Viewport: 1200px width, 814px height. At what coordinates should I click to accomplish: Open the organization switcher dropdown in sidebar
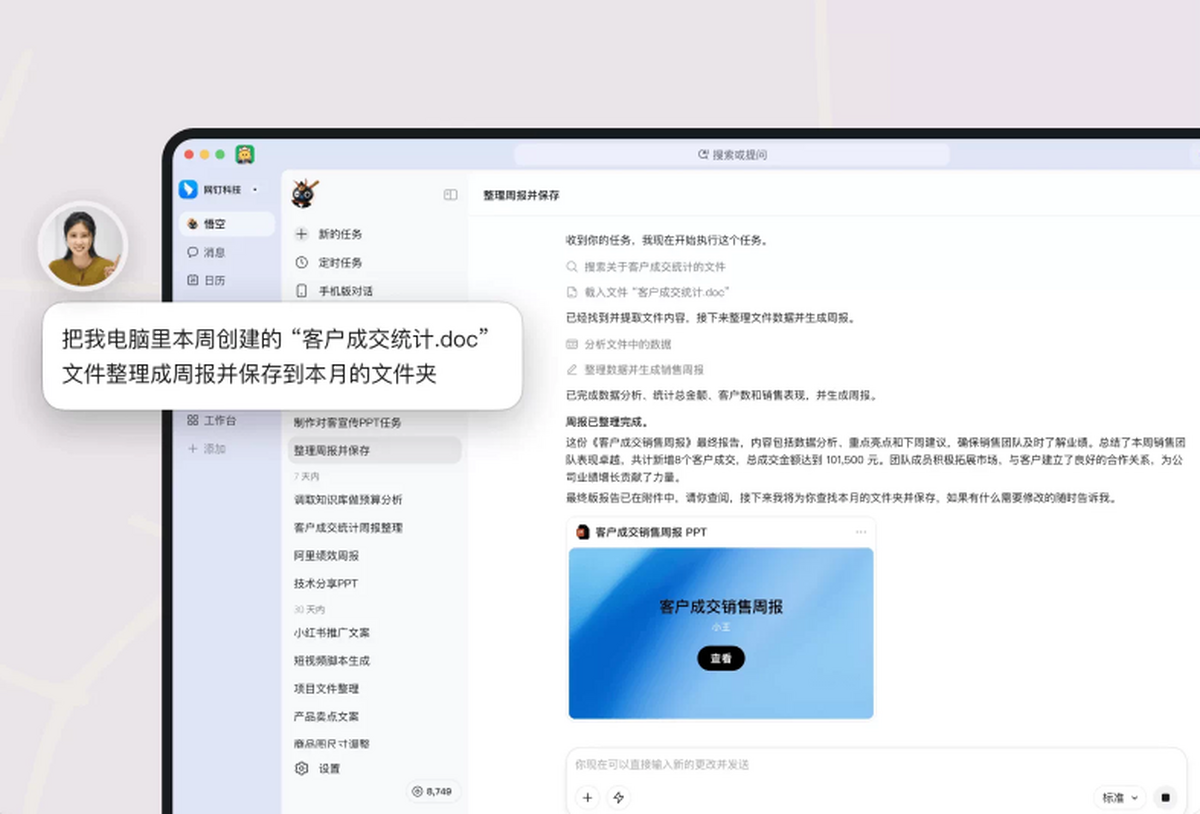click(255, 189)
